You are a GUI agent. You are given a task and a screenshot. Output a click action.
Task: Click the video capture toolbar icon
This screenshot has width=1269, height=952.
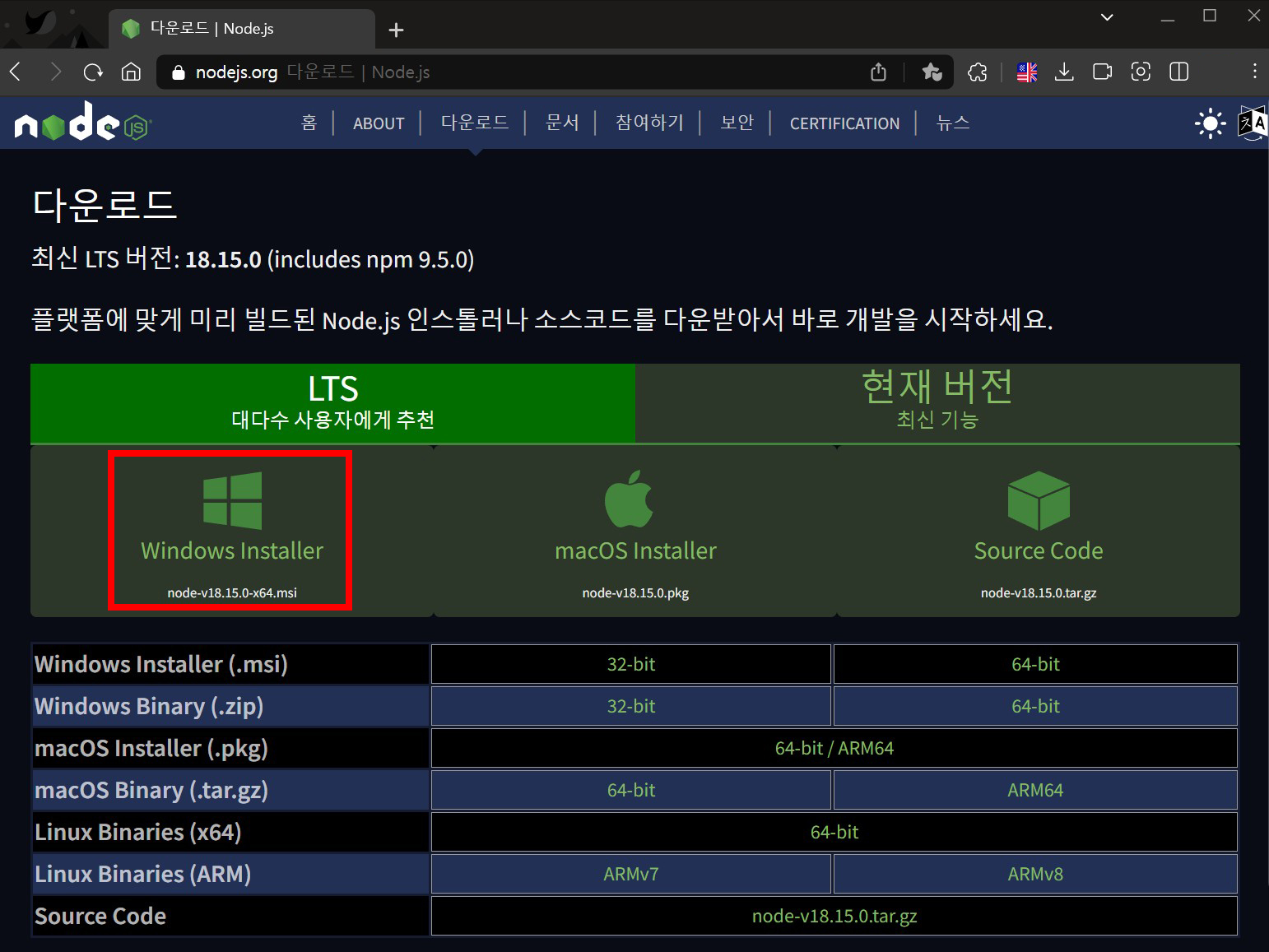1102,72
